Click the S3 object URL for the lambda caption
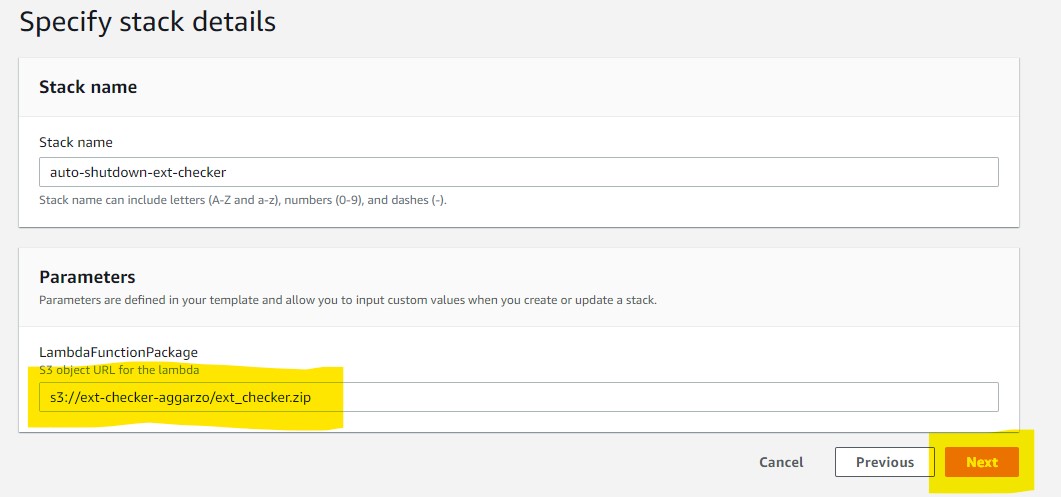Image resolution: width=1061 pixels, height=497 pixels. click(x=119, y=370)
